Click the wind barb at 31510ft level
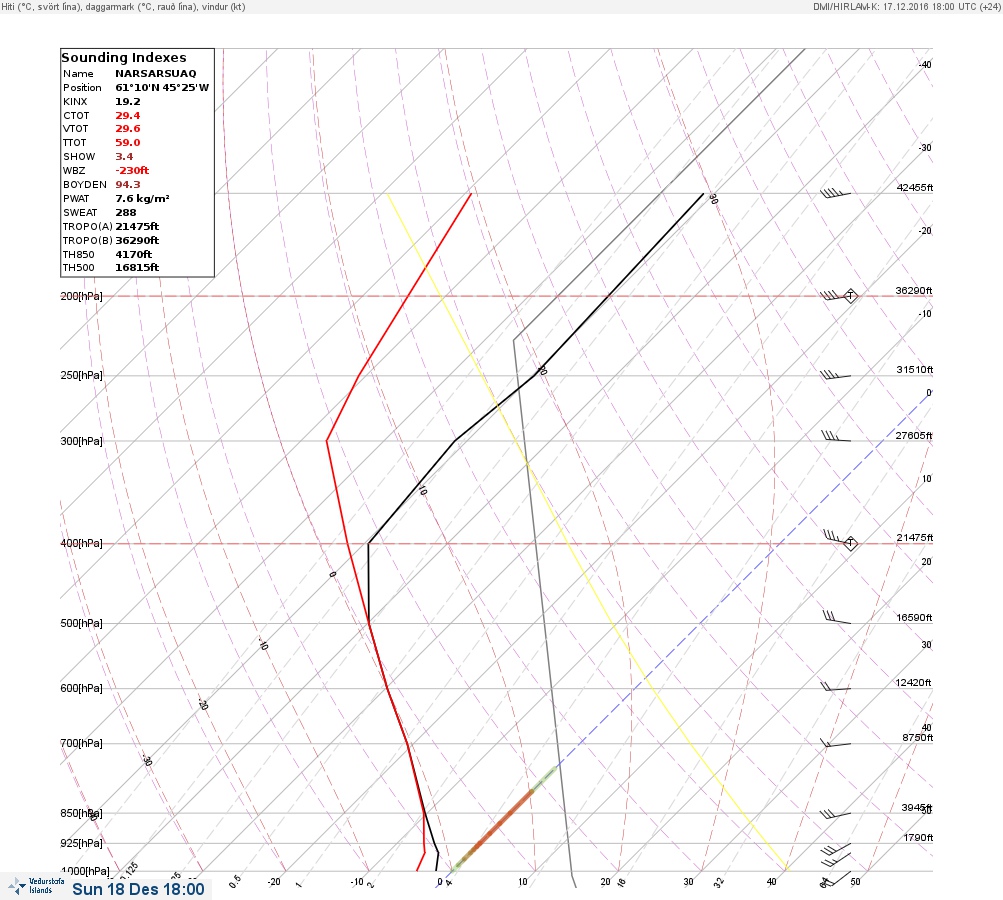The height and width of the screenshot is (900, 1003). click(835, 375)
